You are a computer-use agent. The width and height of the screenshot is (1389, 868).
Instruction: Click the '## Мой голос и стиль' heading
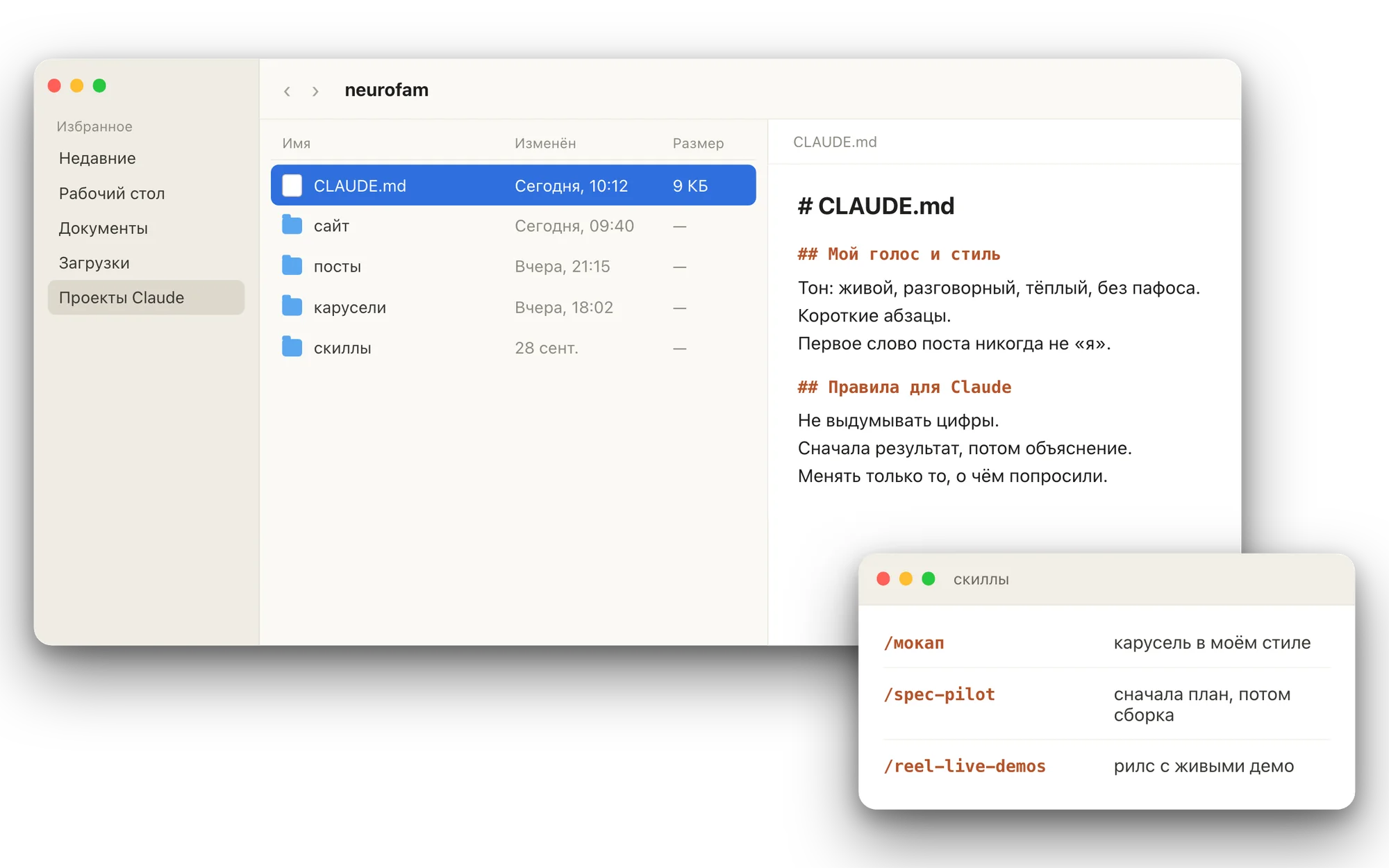click(899, 254)
